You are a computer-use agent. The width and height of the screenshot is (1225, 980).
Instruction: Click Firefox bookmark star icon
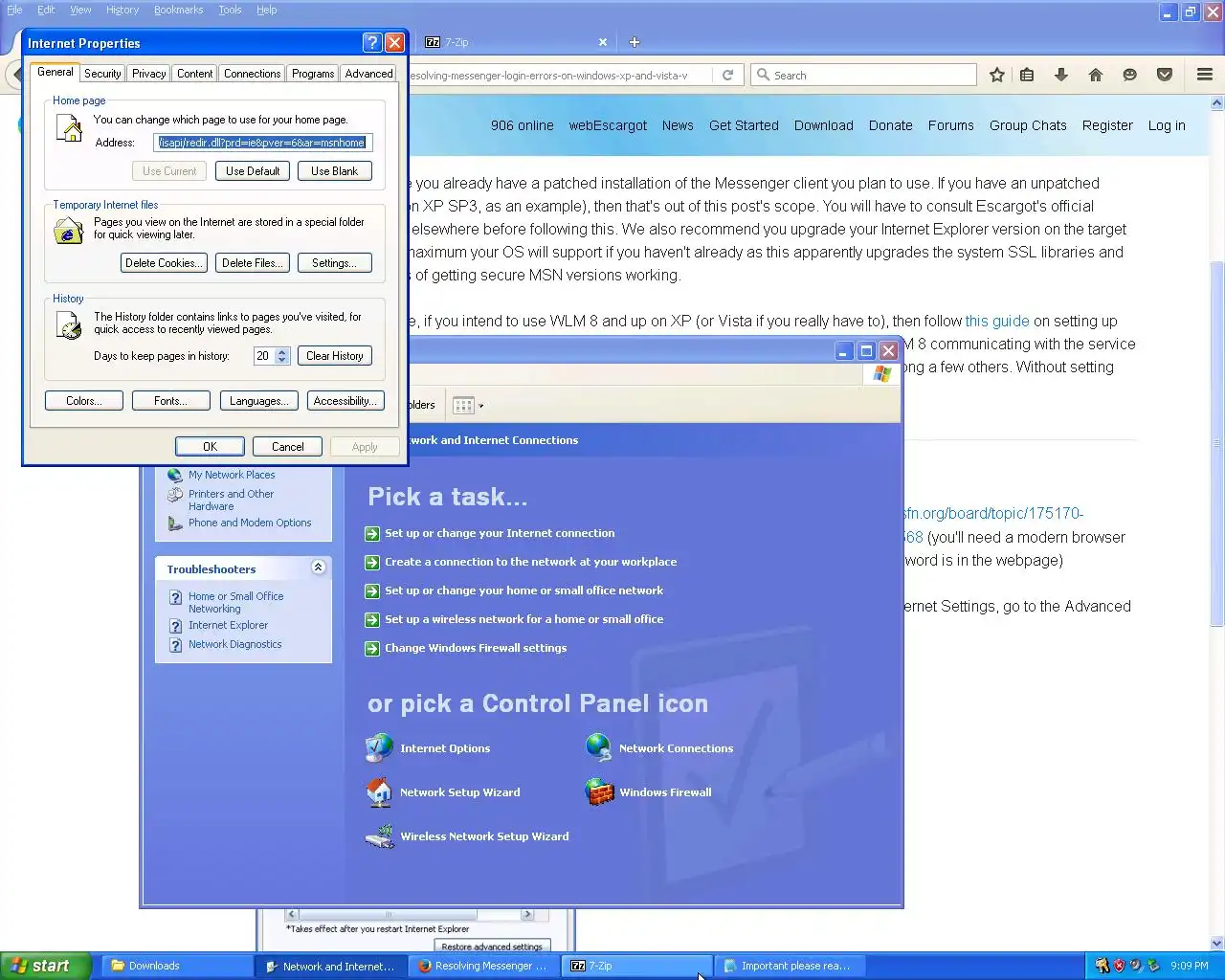[996, 75]
